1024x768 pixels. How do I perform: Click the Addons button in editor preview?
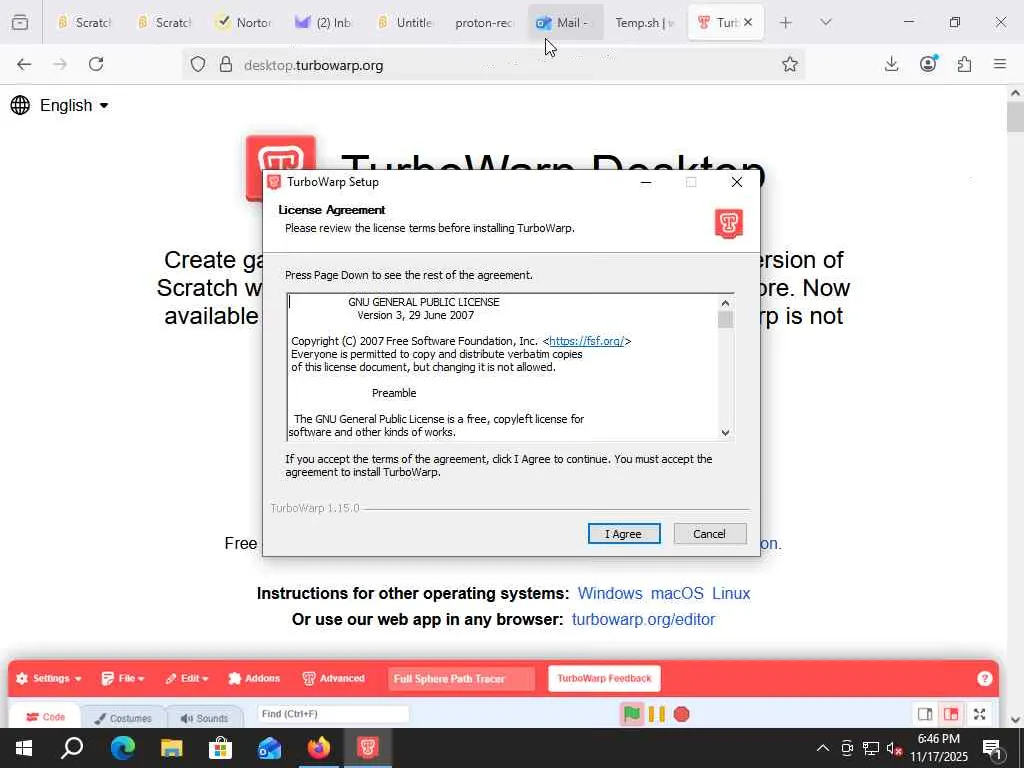pos(254,679)
